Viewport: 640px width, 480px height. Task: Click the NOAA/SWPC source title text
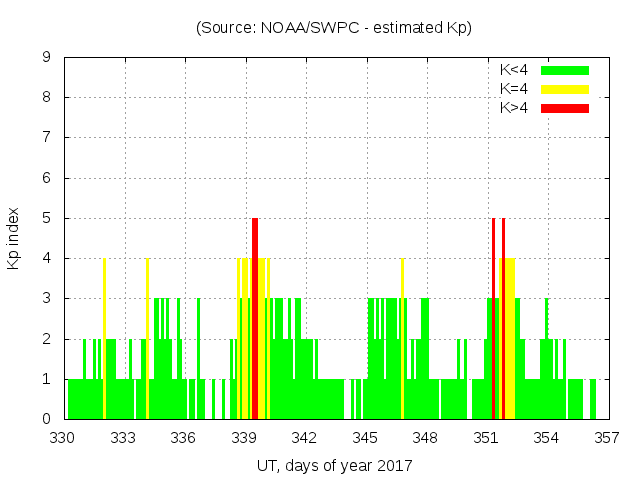pos(333,28)
